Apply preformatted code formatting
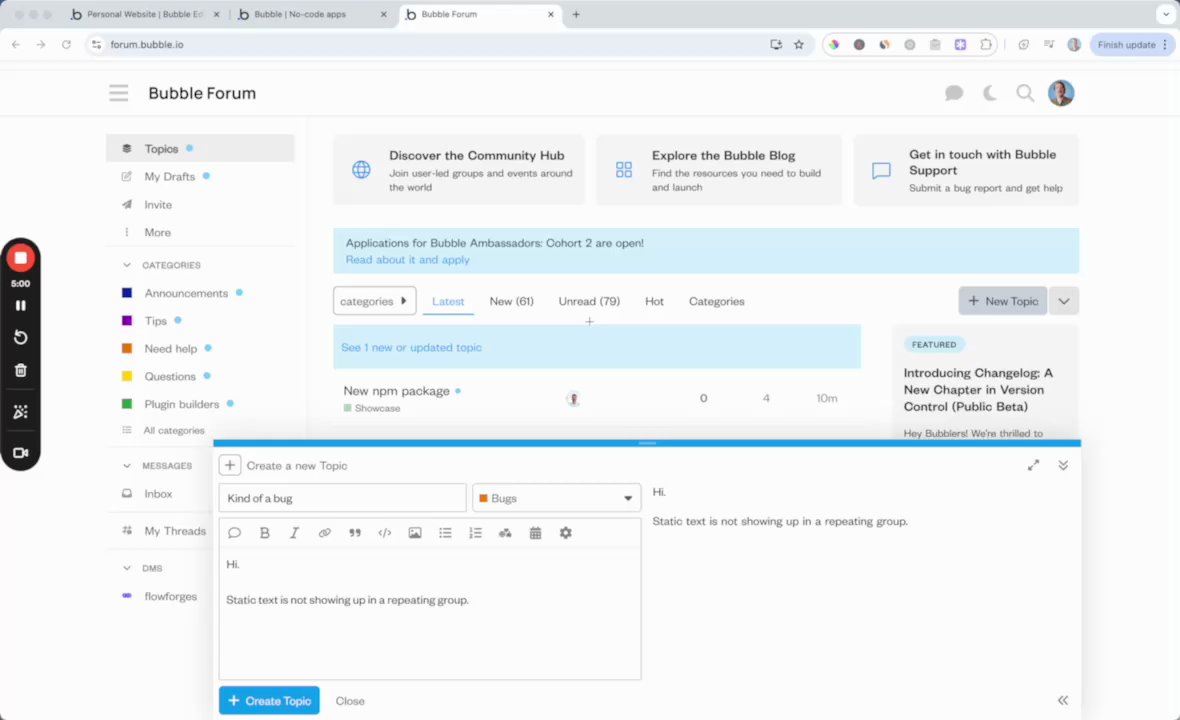1180x720 pixels. 385,533
